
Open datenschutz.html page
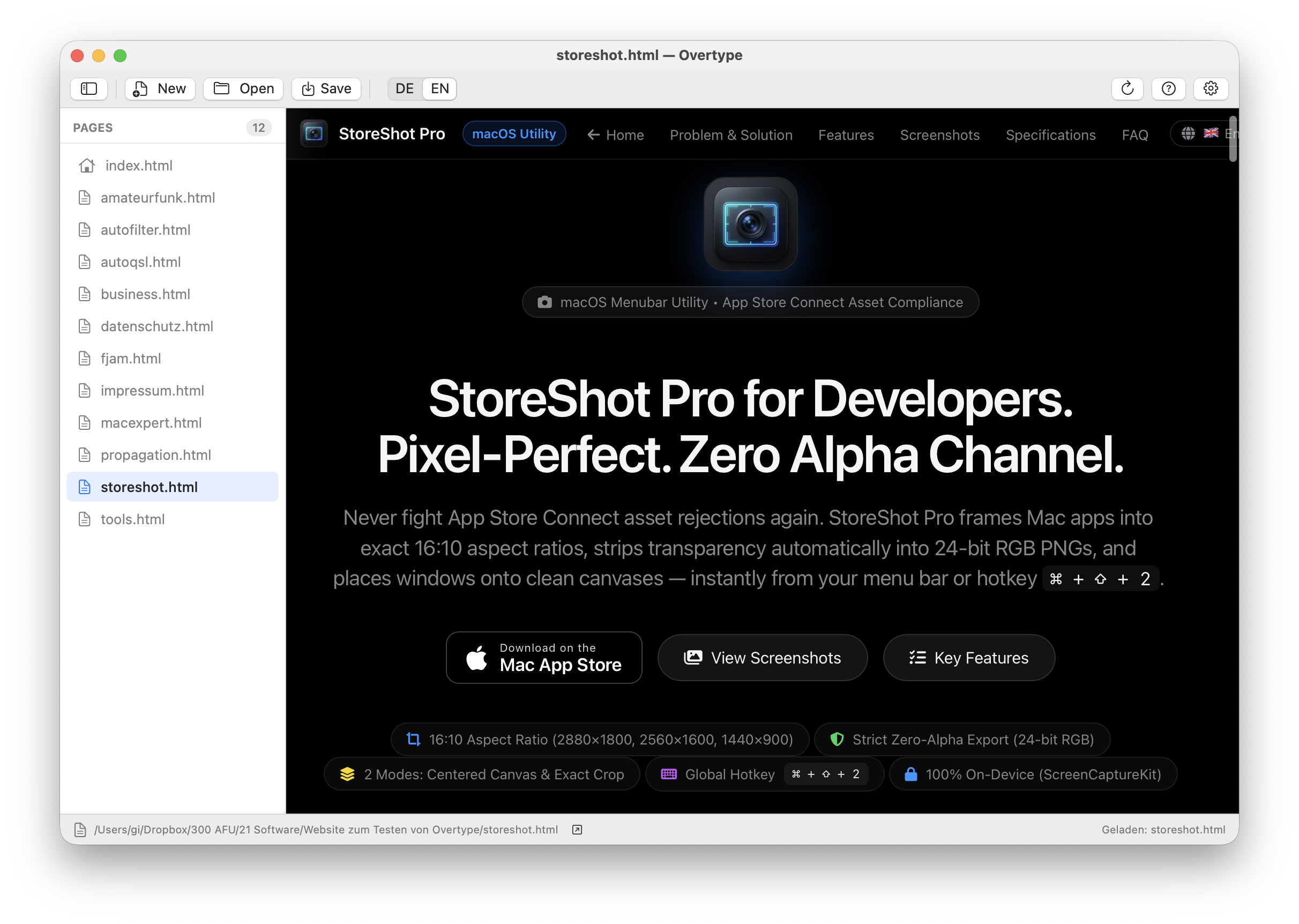tap(173, 326)
